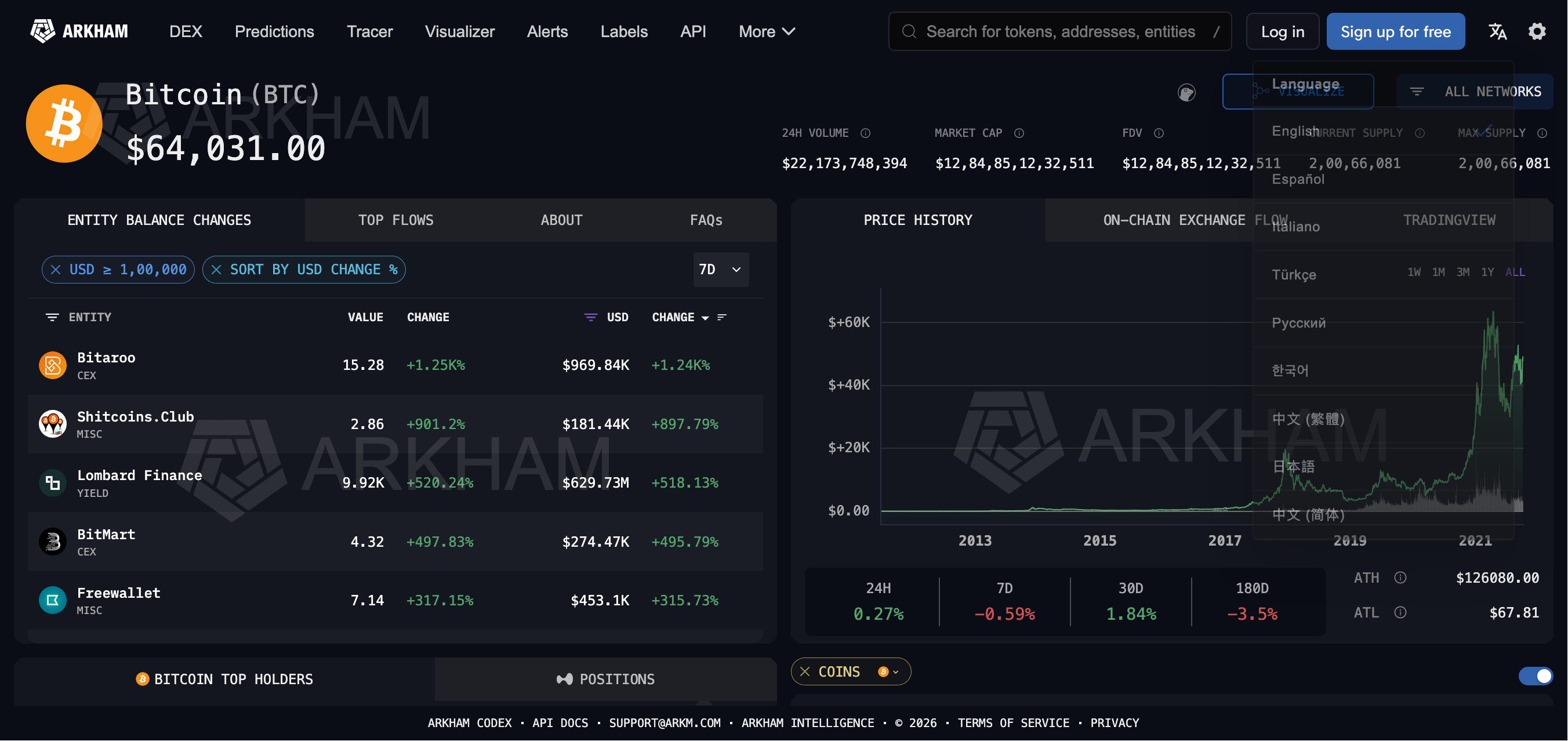Open Labels in the top navigation

(x=624, y=31)
